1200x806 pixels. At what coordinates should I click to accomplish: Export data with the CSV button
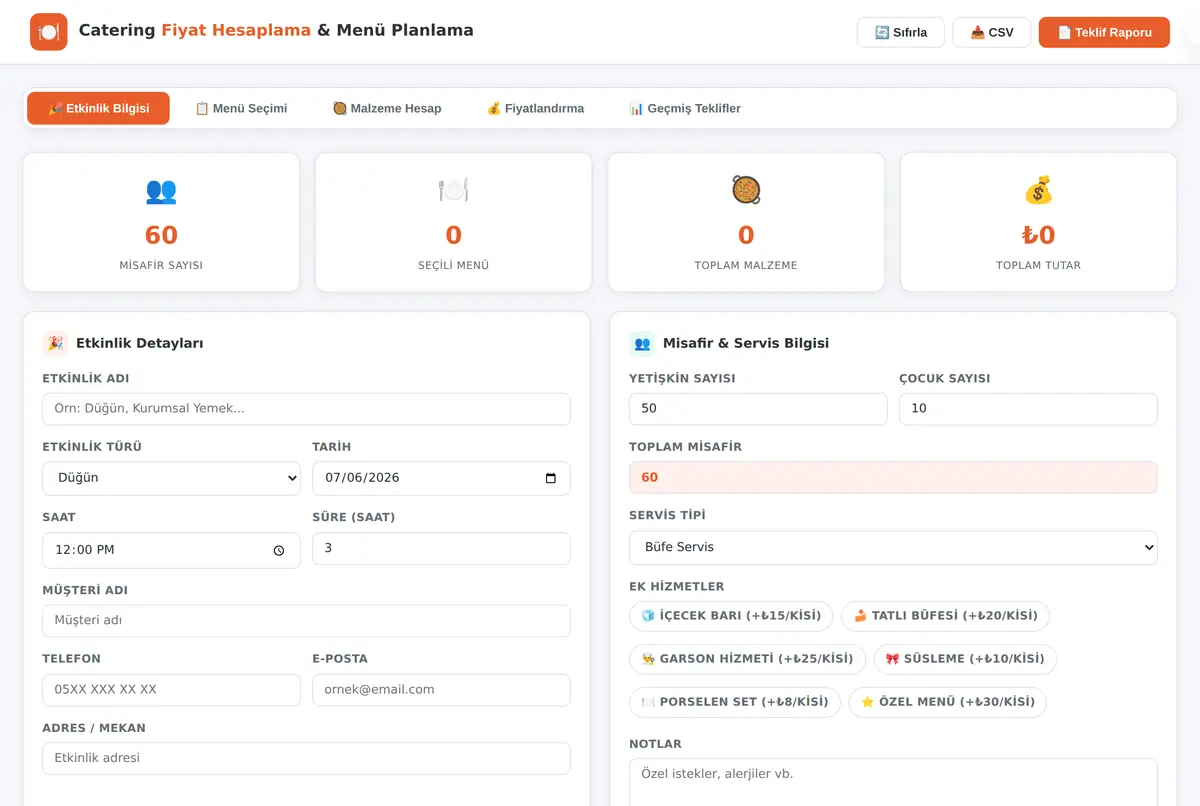point(992,32)
